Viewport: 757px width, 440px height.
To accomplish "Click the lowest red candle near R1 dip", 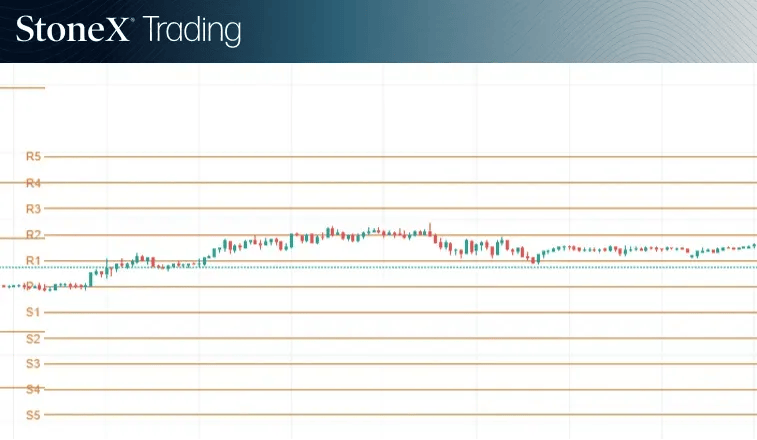I will click(x=533, y=260).
